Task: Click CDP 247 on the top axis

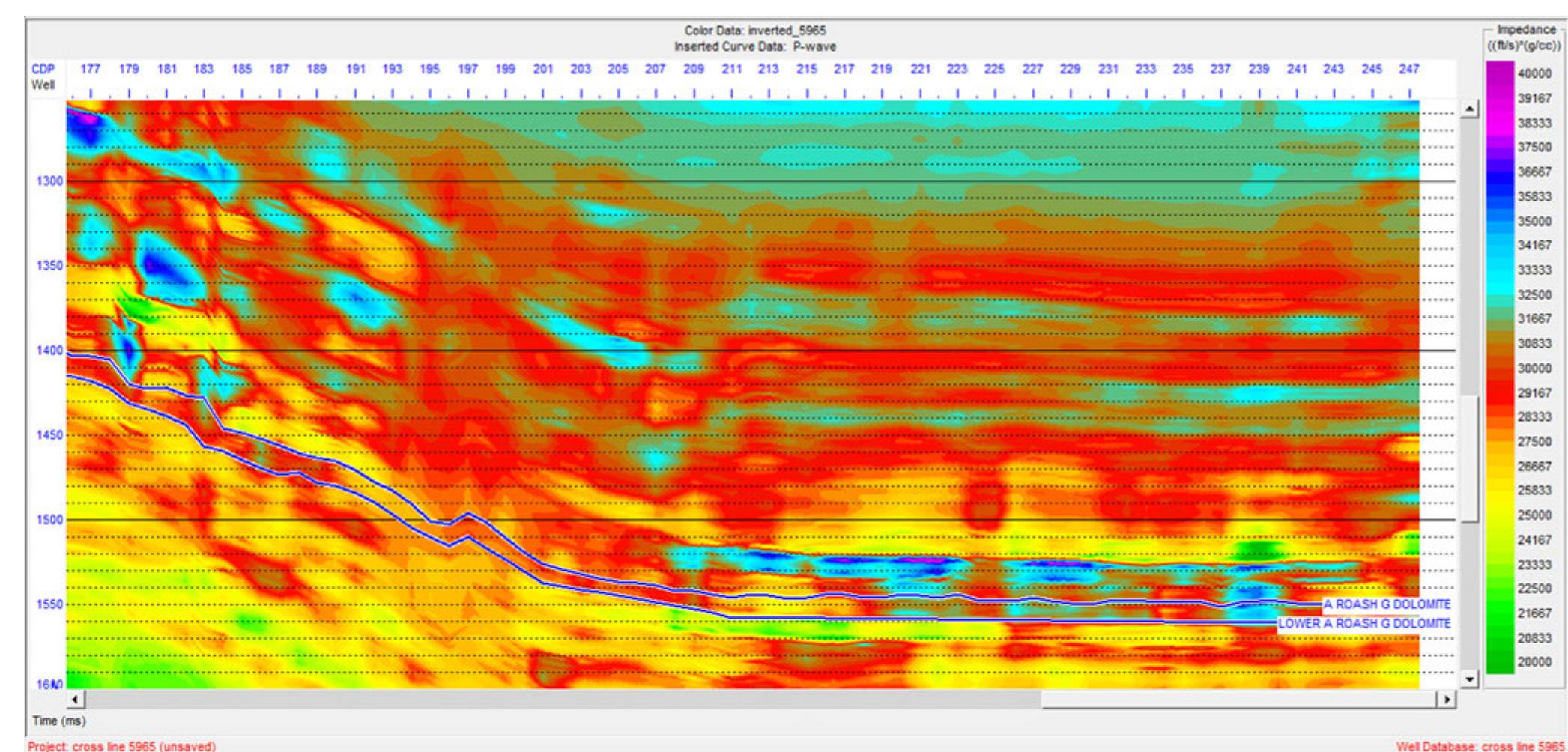Action: click(x=1408, y=69)
